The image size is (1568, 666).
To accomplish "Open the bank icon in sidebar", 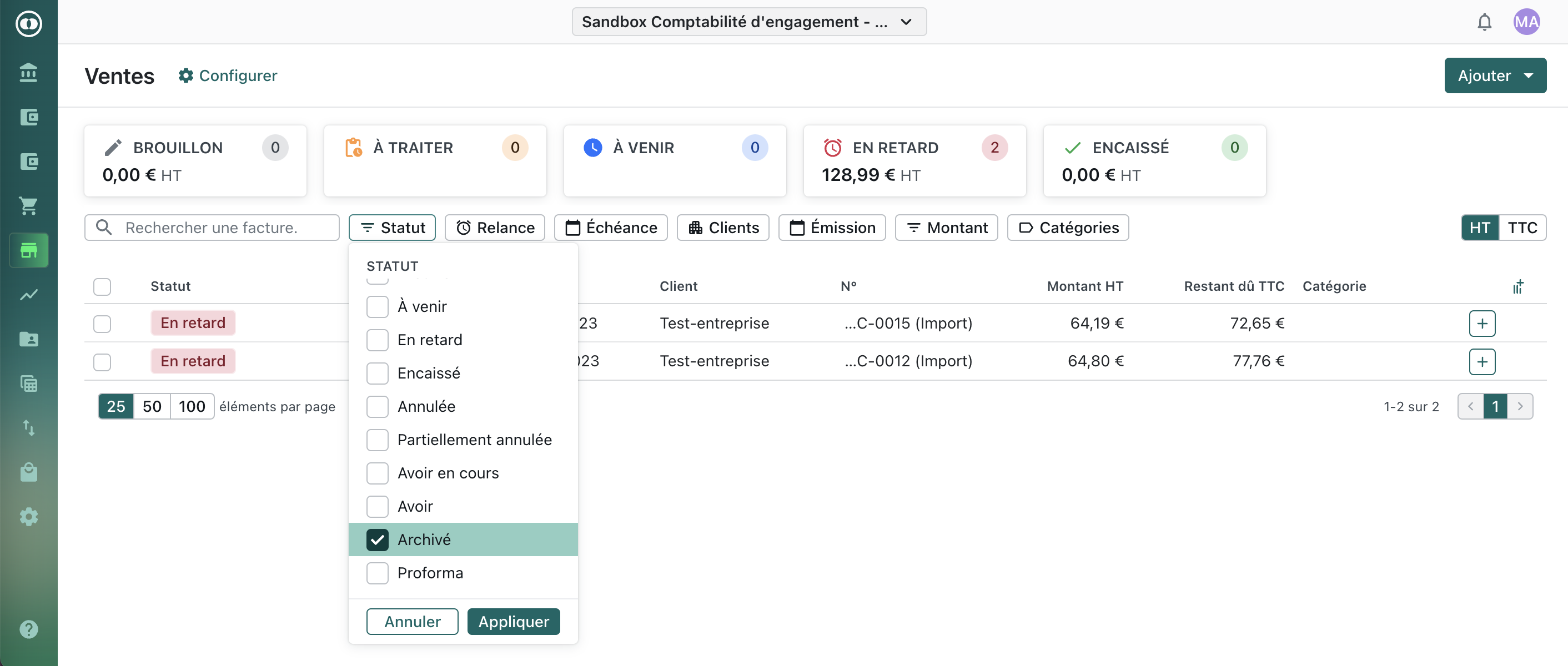I will click(x=28, y=72).
